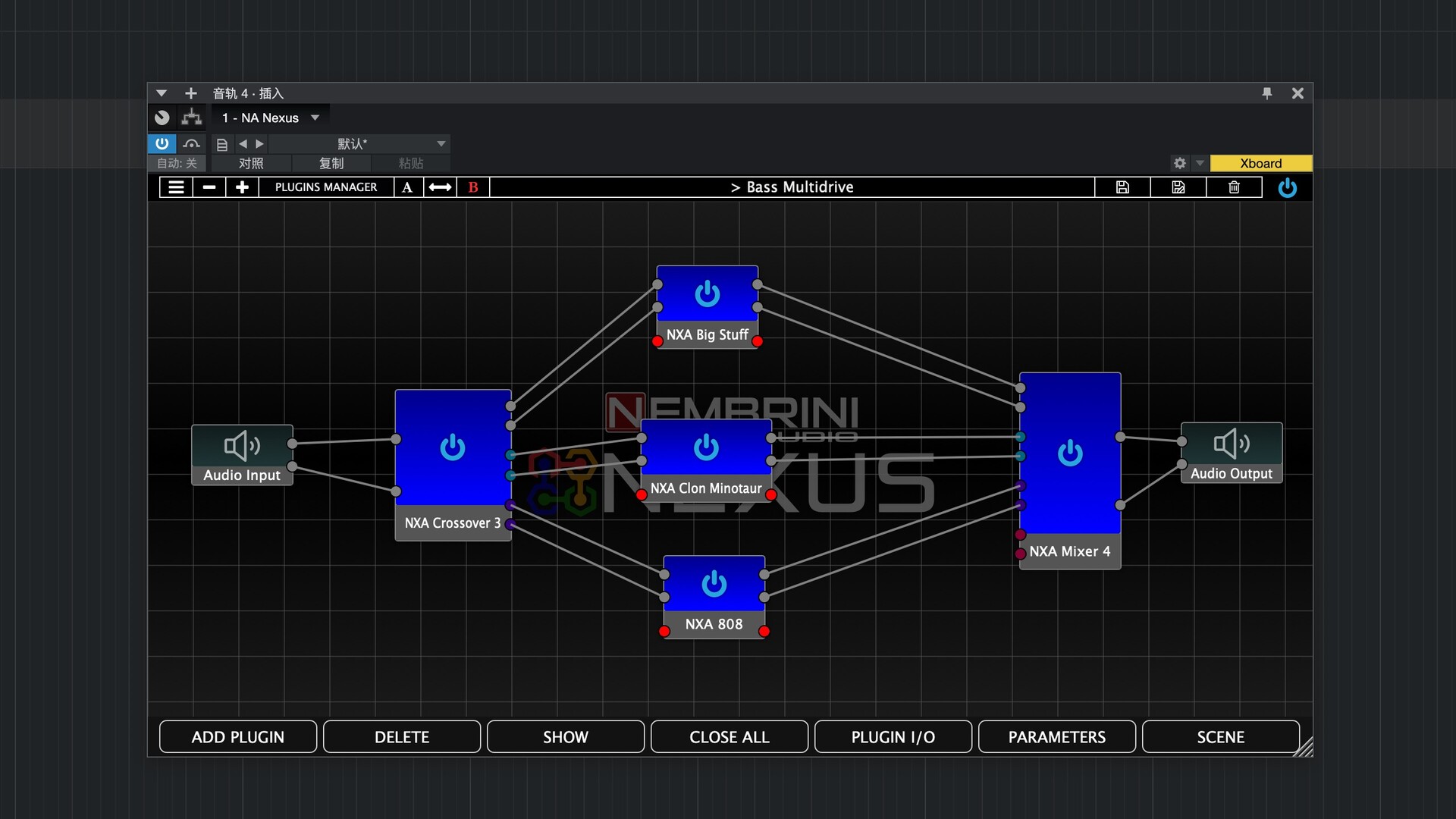Select the Audio Input node
Screen dimensions: 1456x819
pyautogui.click(x=242, y=455)
